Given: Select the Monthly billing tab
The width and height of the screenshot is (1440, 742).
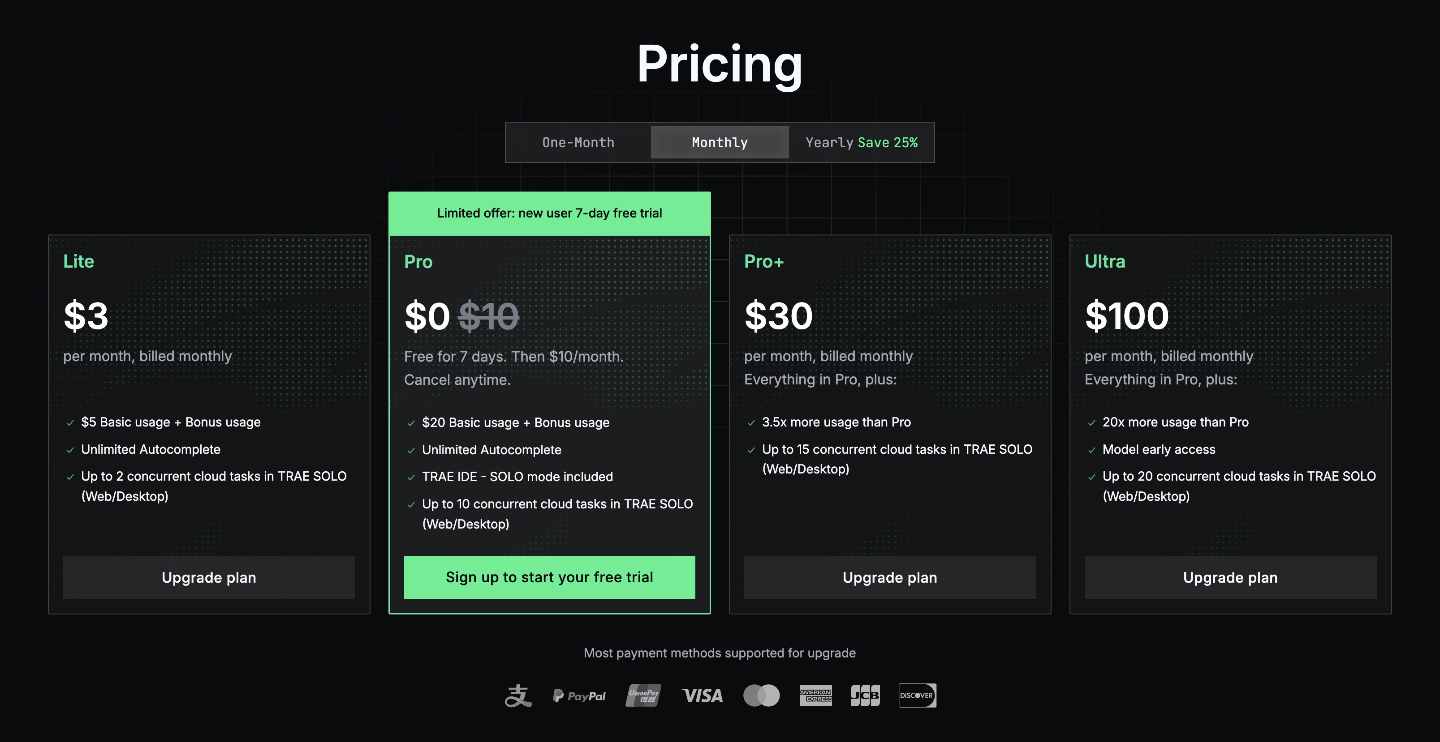Looking at the screenshot, I should pos(719,142).
